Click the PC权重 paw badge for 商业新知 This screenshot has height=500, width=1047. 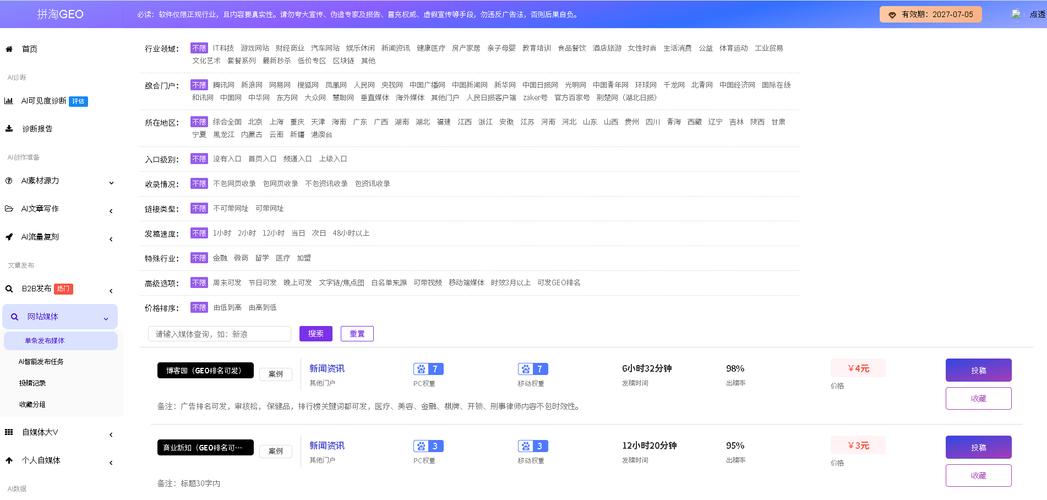tap(429, 446)
